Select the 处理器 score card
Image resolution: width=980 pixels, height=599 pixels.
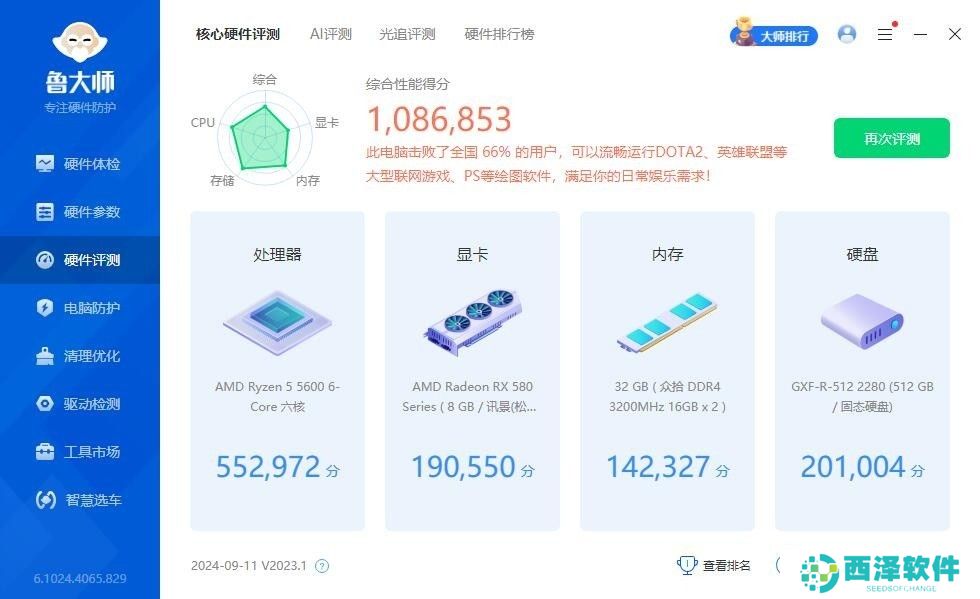(277, 370)
